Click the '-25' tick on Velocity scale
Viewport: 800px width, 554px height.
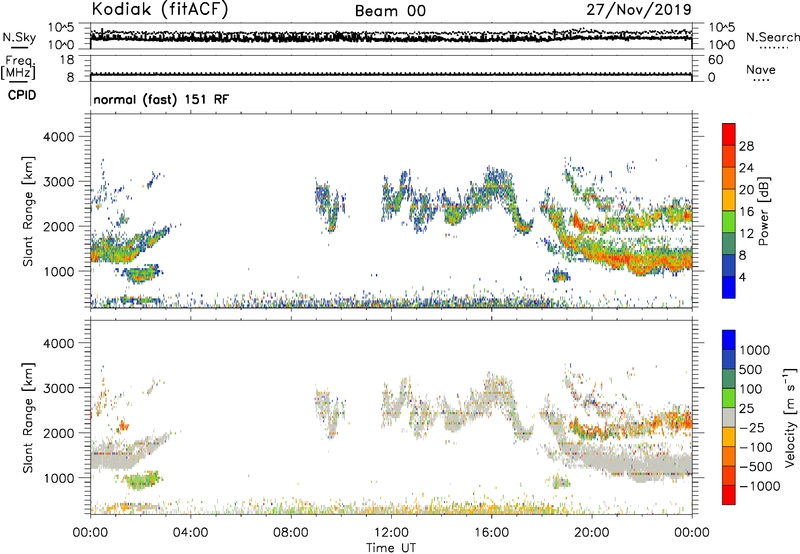point(752,428)
